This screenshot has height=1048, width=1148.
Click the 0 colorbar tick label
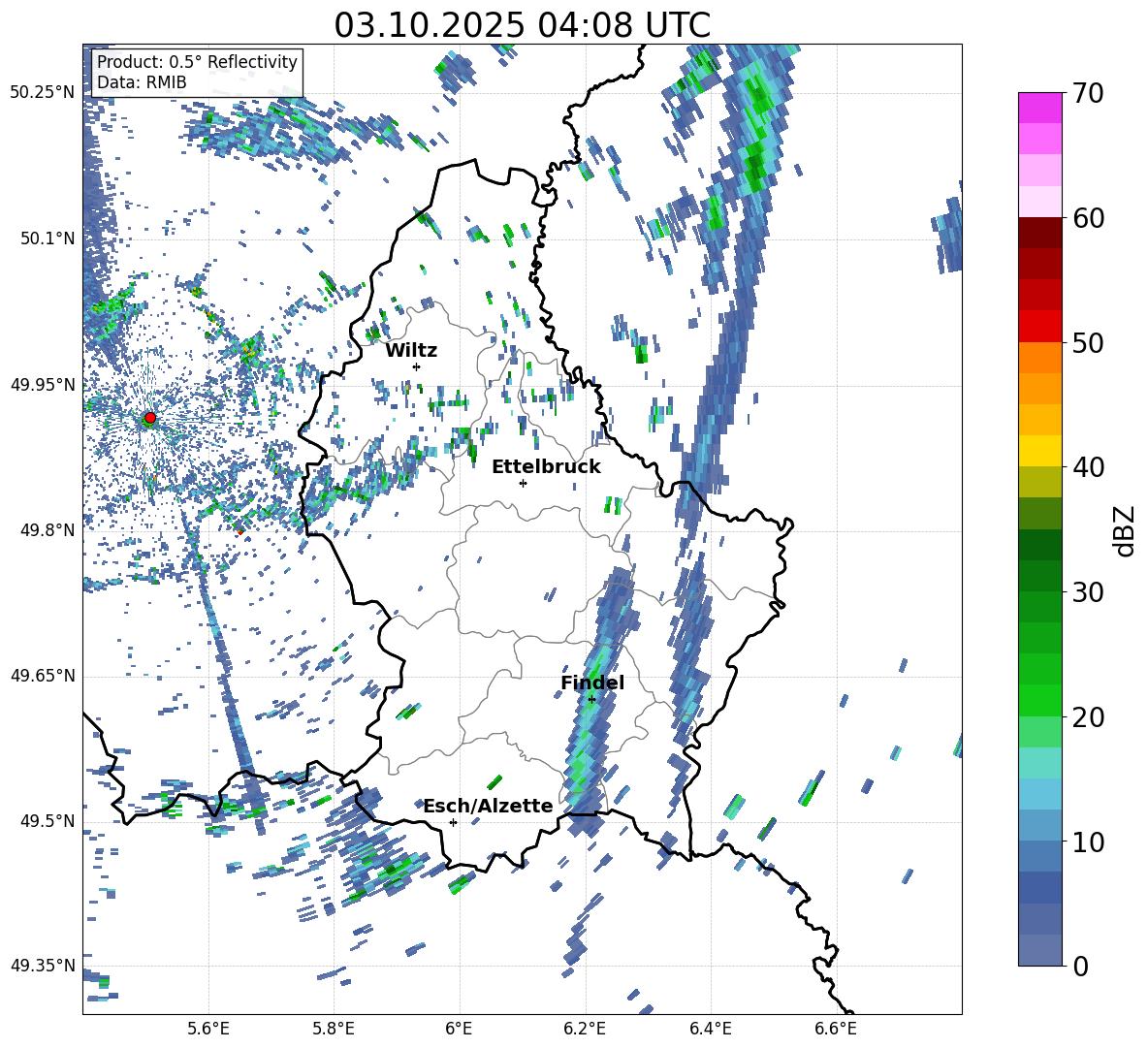[1080, 967]
